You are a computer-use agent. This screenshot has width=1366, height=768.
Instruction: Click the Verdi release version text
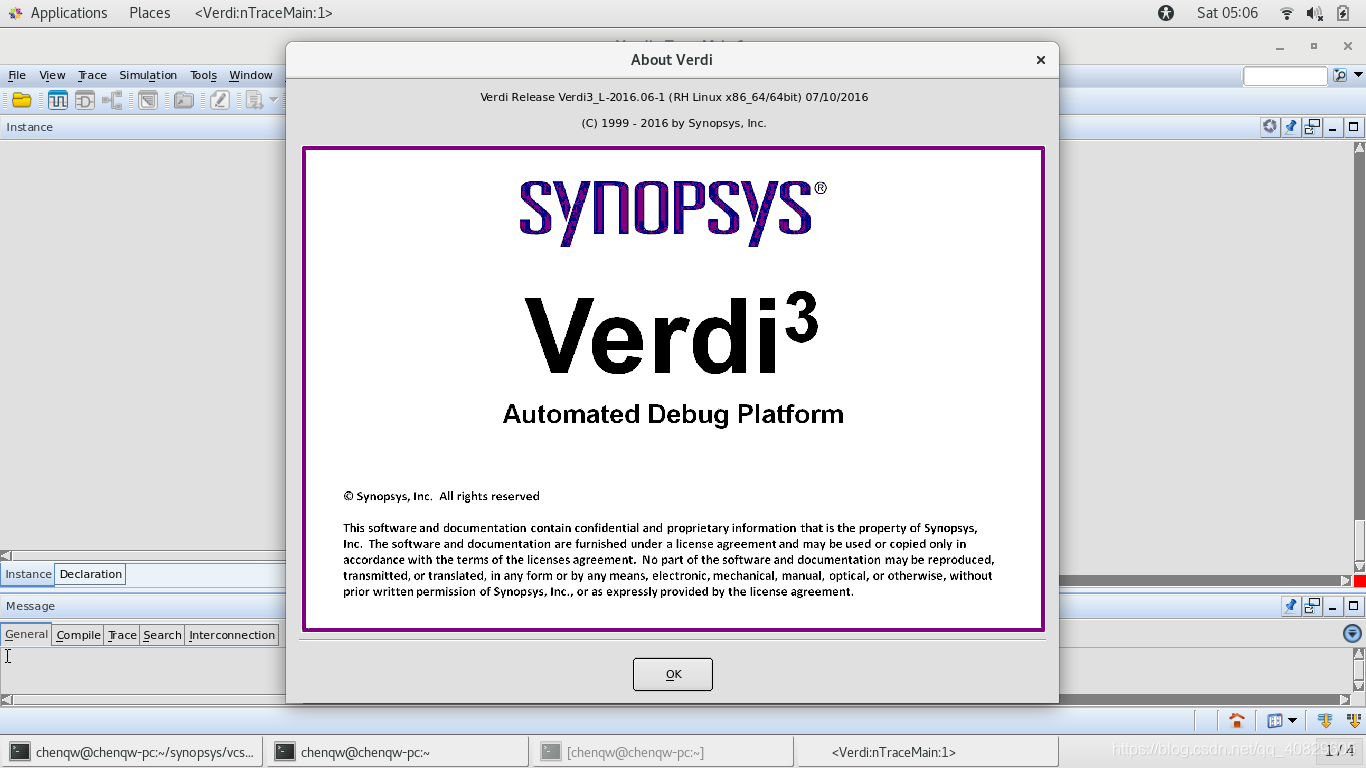click(x=674, y=97)
